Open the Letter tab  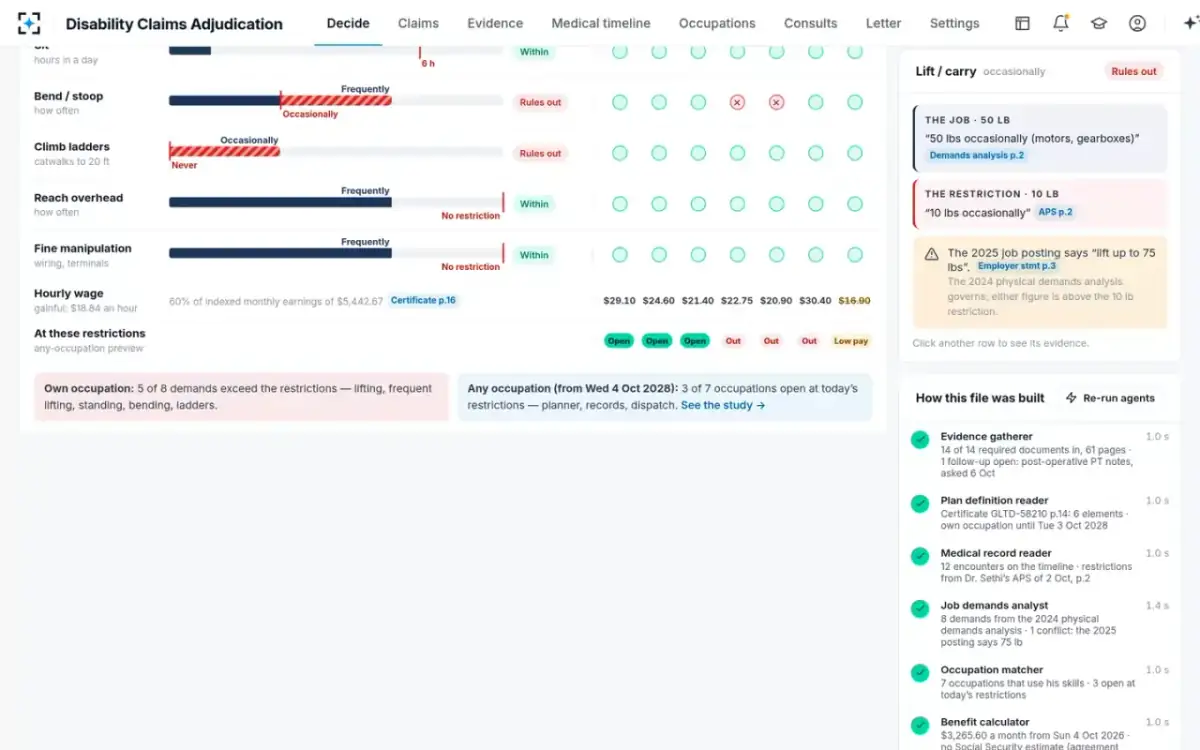coord(883,23)
